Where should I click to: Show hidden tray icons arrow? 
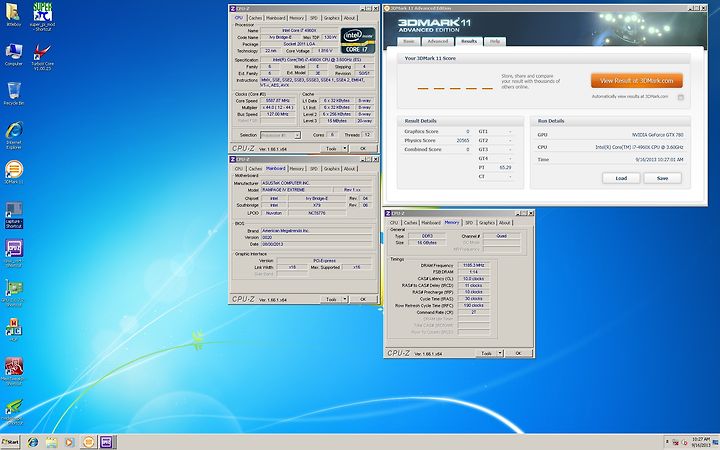point(667,443)
